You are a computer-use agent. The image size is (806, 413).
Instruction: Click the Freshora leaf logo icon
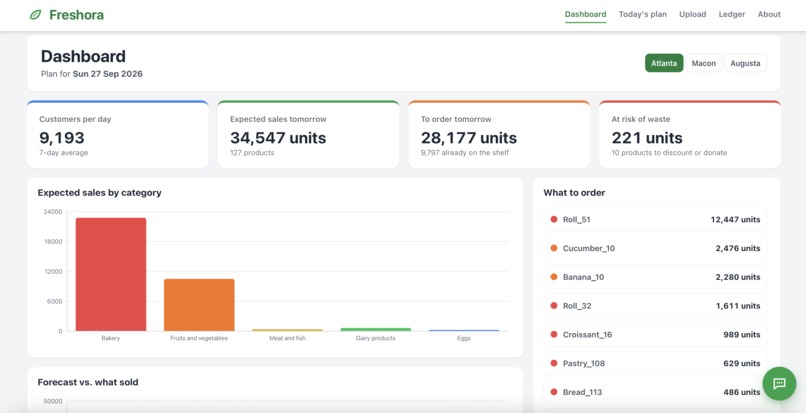pyautogui.click(x=35, y=15)
